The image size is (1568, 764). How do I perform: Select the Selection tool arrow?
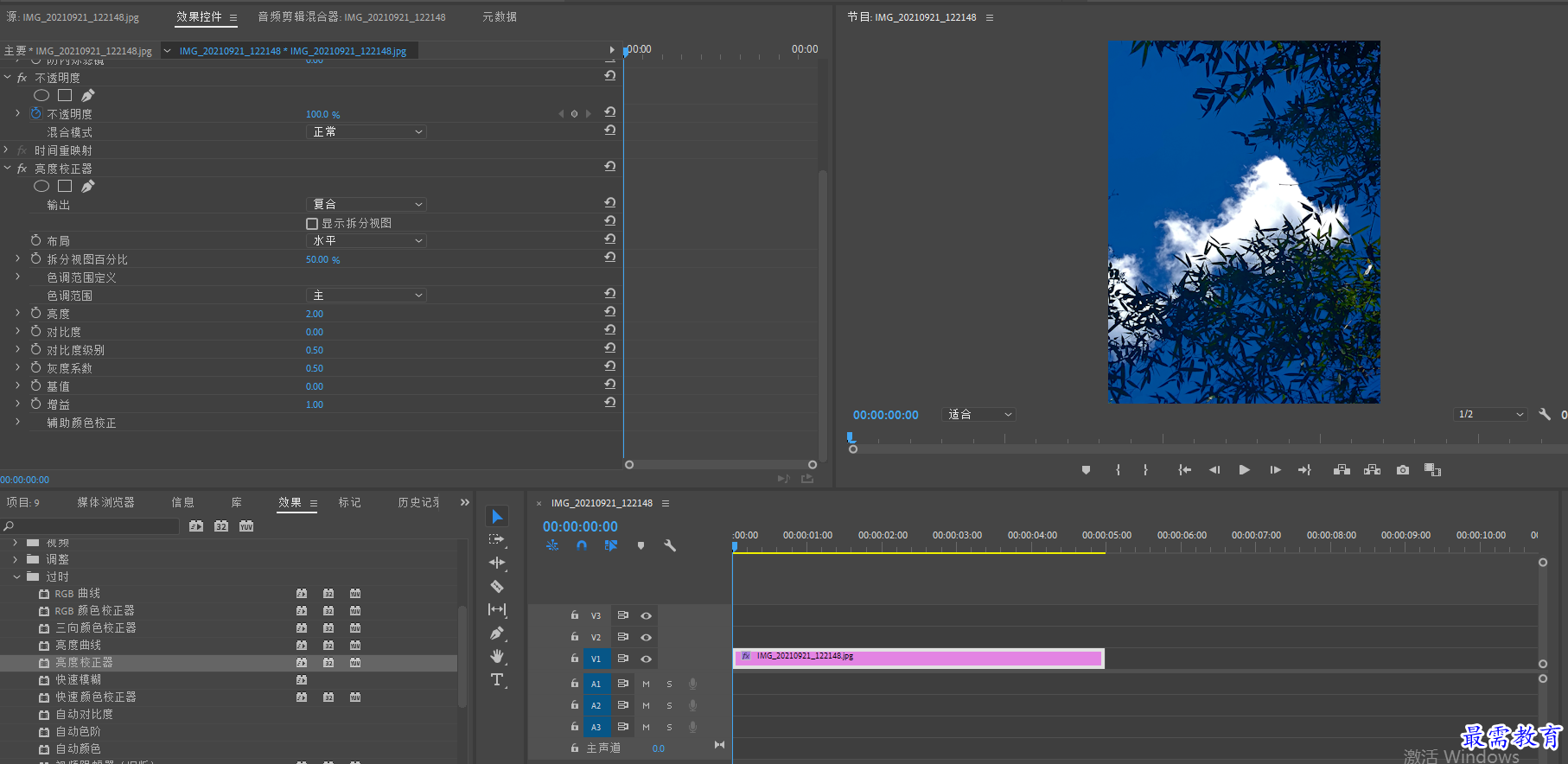click(x=497, y=517)
